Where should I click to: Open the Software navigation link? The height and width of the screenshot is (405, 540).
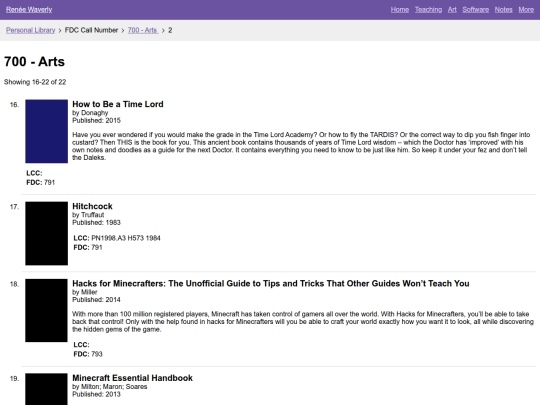pyautogui.click(x=475, y=10)
